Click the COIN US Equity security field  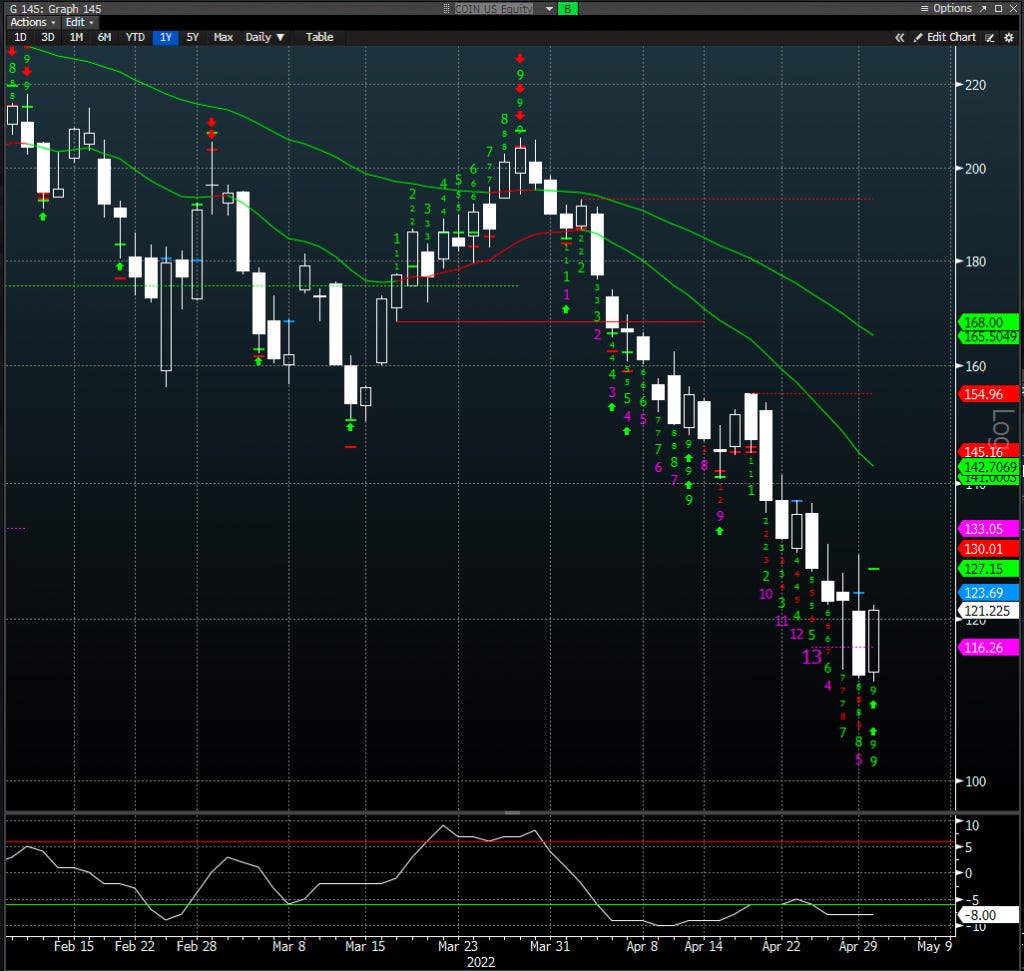click(494, 8)
